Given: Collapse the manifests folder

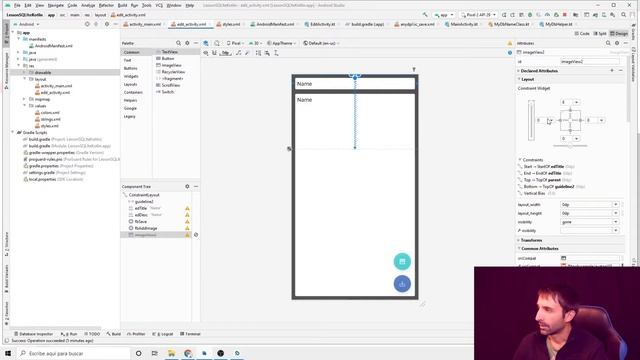Looking at the screenshot, I should (19, 39).
